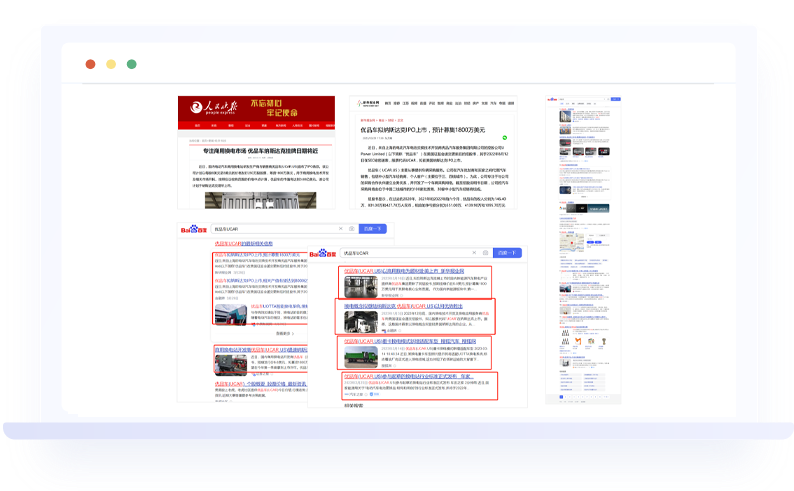Click the red window control dot
The height and width of the screenshot is (491, 794).
coord(91,64)
